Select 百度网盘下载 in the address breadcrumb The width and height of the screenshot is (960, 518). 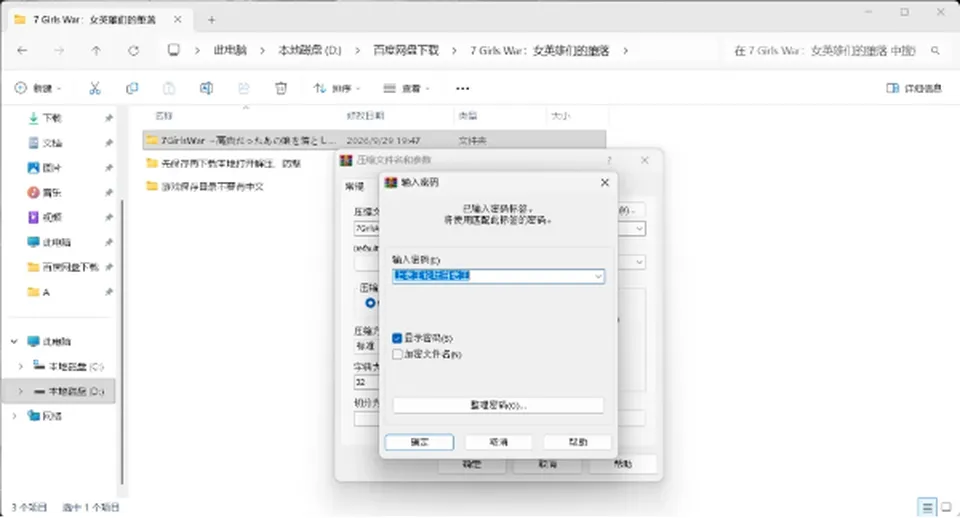pos(406,51)
